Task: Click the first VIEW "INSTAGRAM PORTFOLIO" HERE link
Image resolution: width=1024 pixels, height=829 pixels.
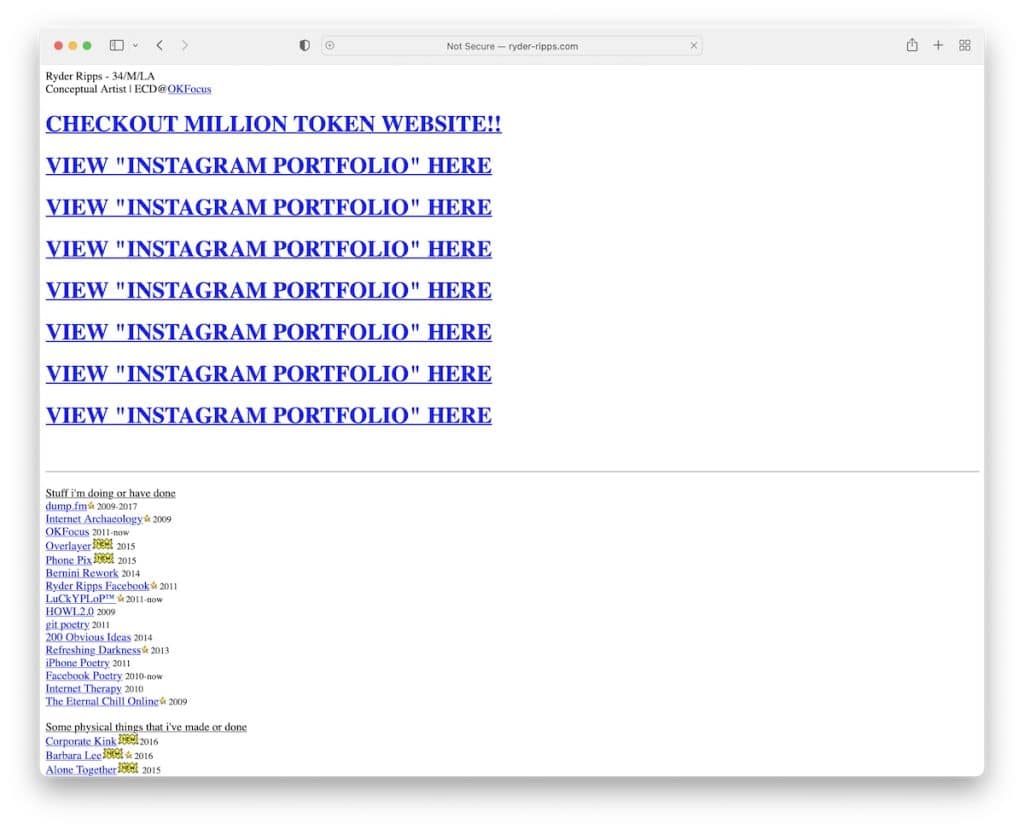Action: (x=268, y=166)
